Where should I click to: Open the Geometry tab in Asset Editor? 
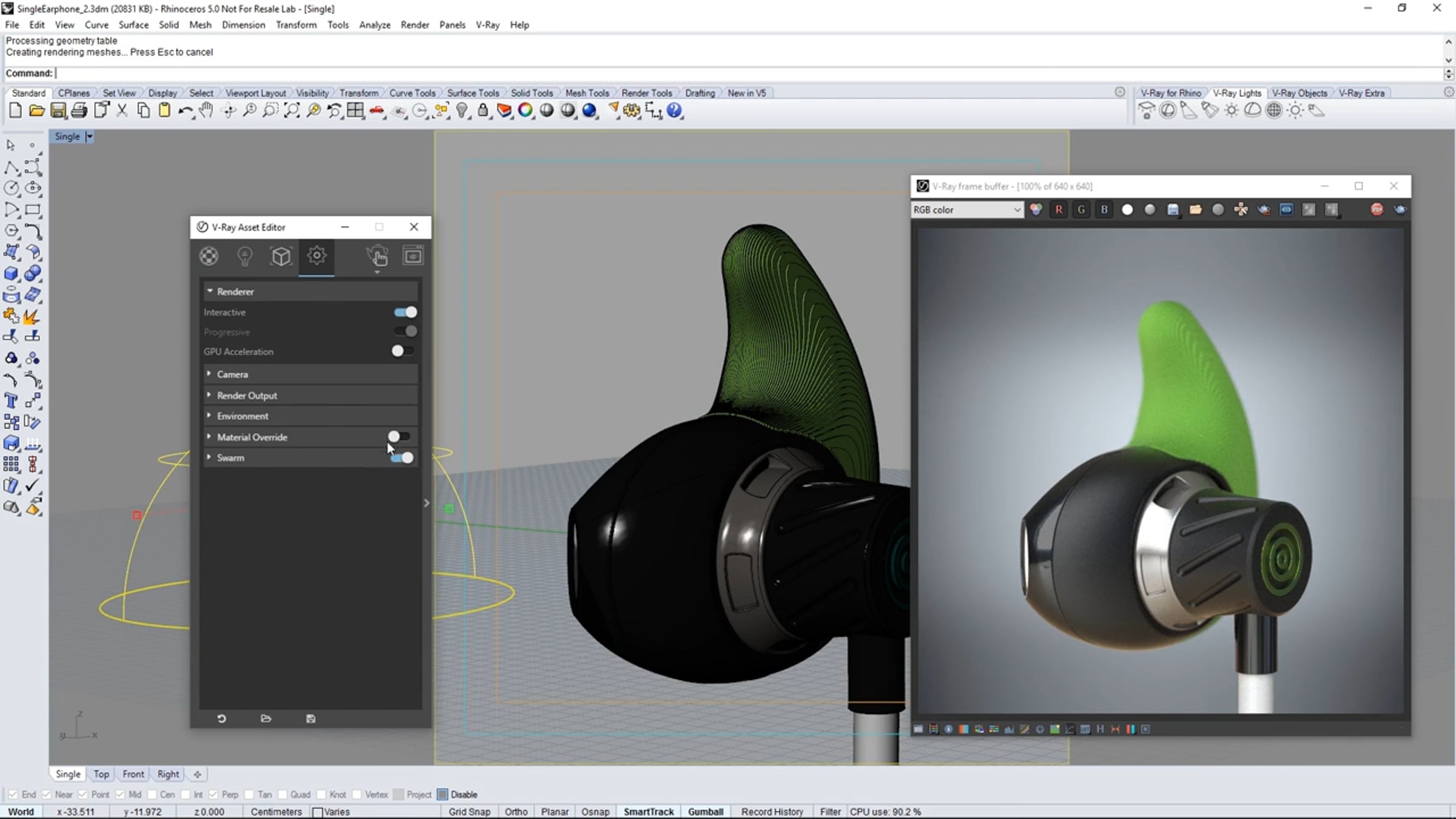tap(281, 256)
